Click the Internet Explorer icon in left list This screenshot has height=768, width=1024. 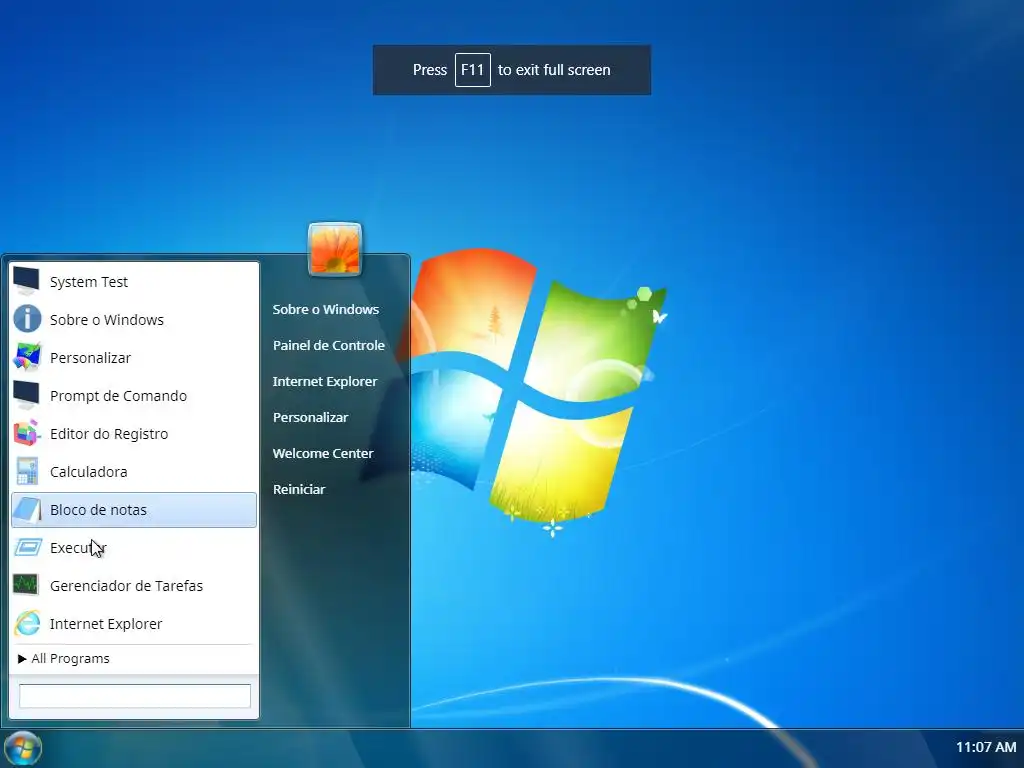27,623
